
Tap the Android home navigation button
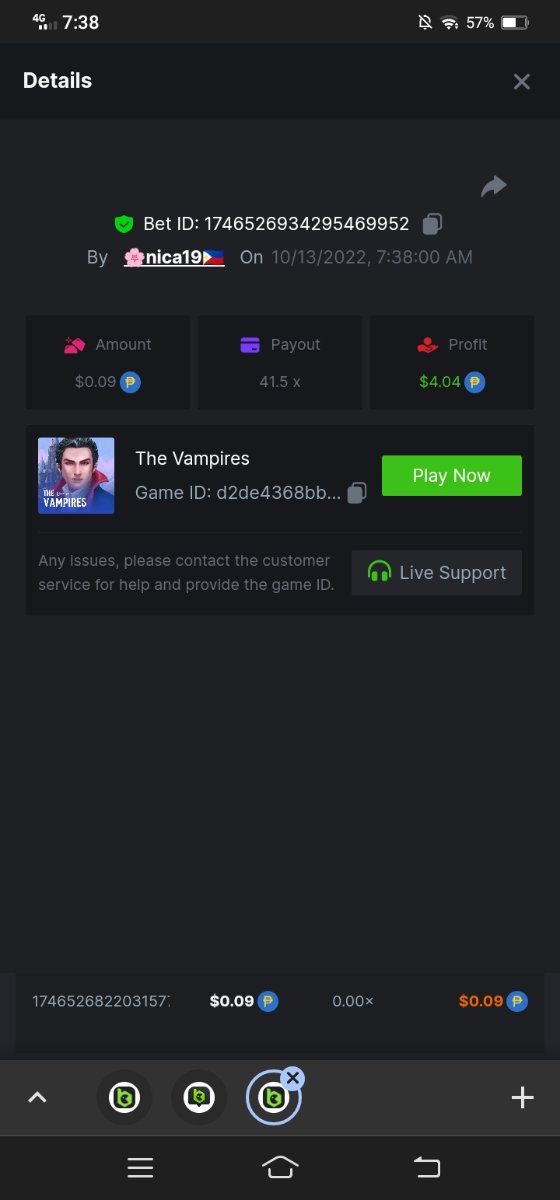point(280,1167)
